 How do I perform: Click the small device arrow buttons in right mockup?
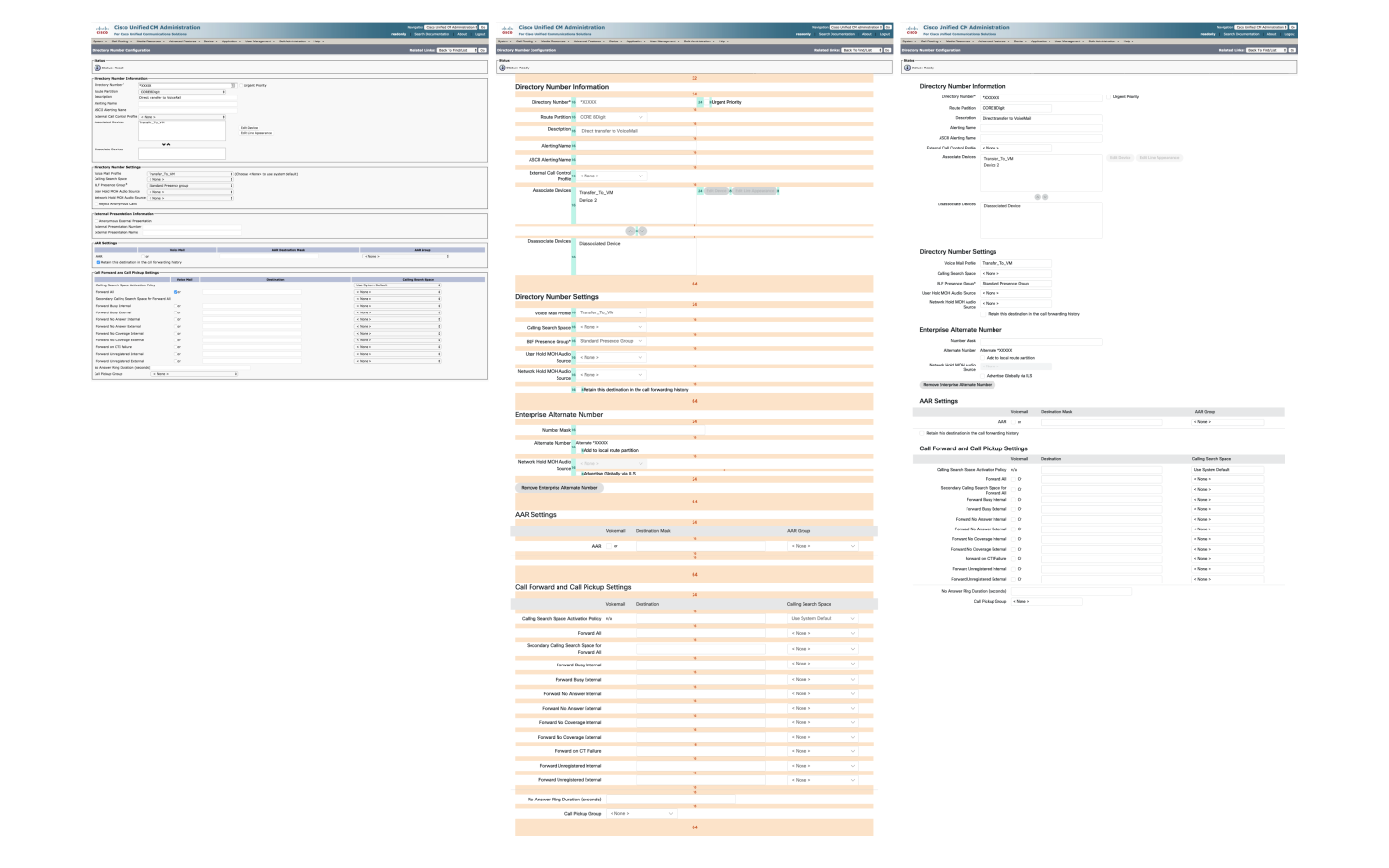tap(1041, 197)
